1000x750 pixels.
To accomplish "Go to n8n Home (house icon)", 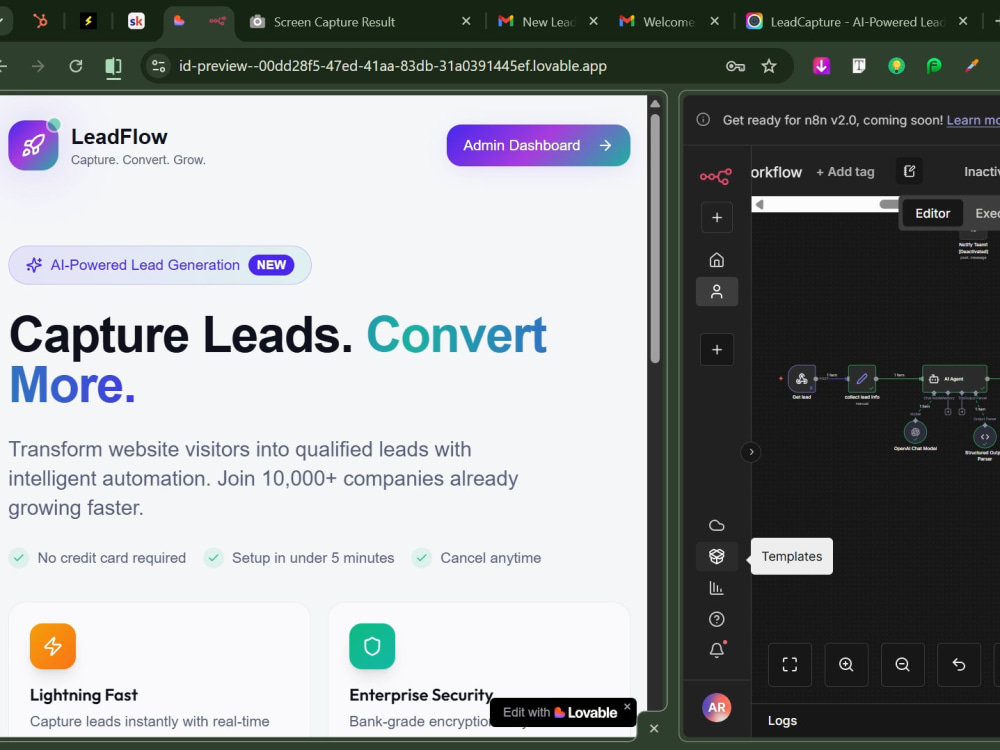I will coord(717,260).
